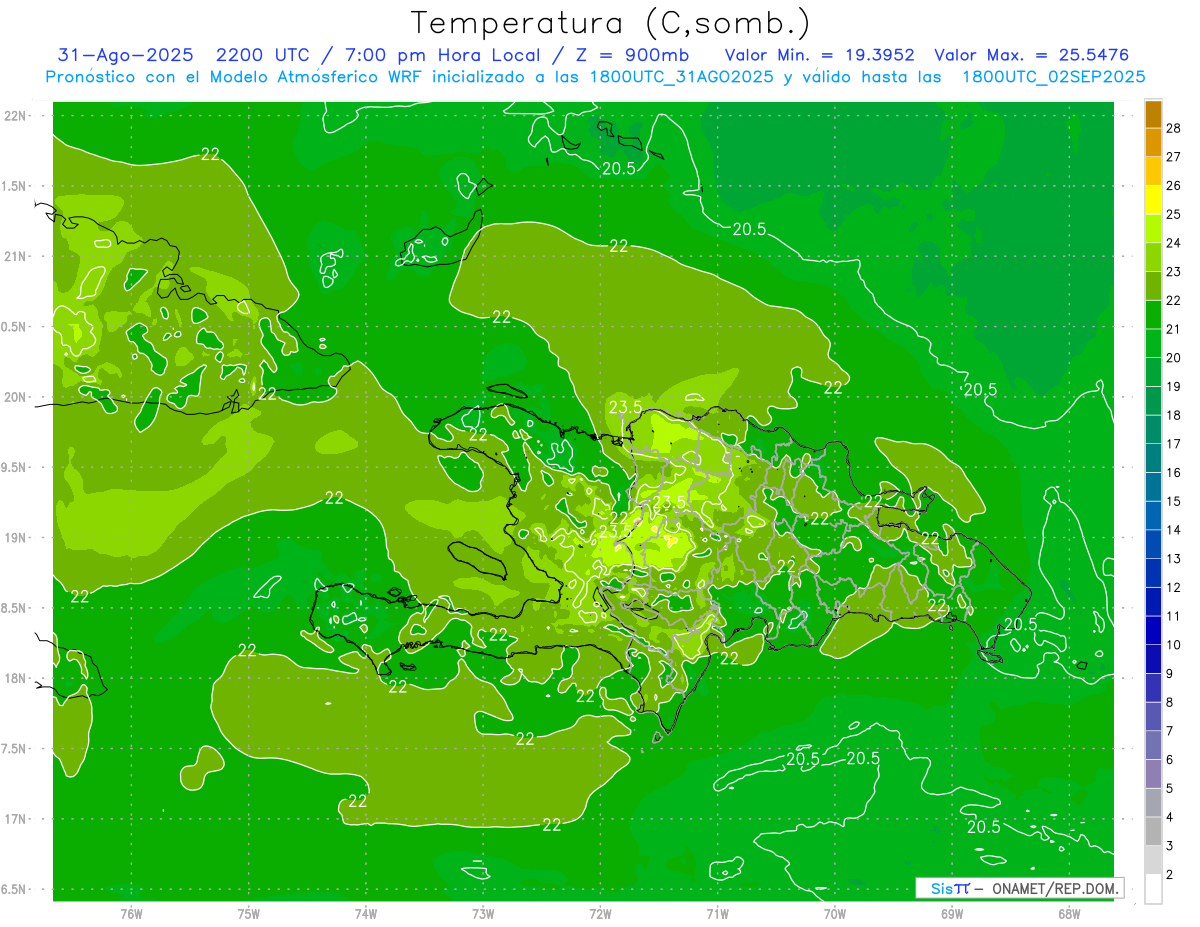
Task: Click the "Valor Max. = 25.5476" value
Action: [x=1032, y=55]
